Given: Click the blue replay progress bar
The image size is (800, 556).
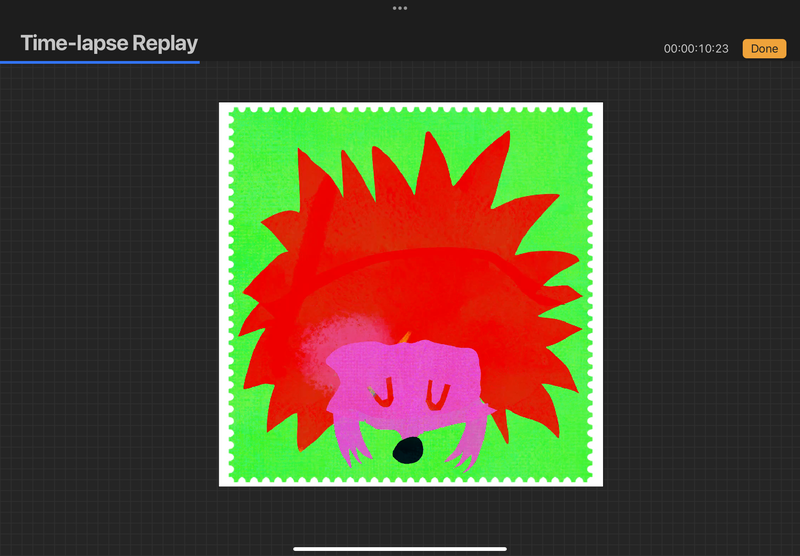Looking at the screenshot, I should point(100,62).
